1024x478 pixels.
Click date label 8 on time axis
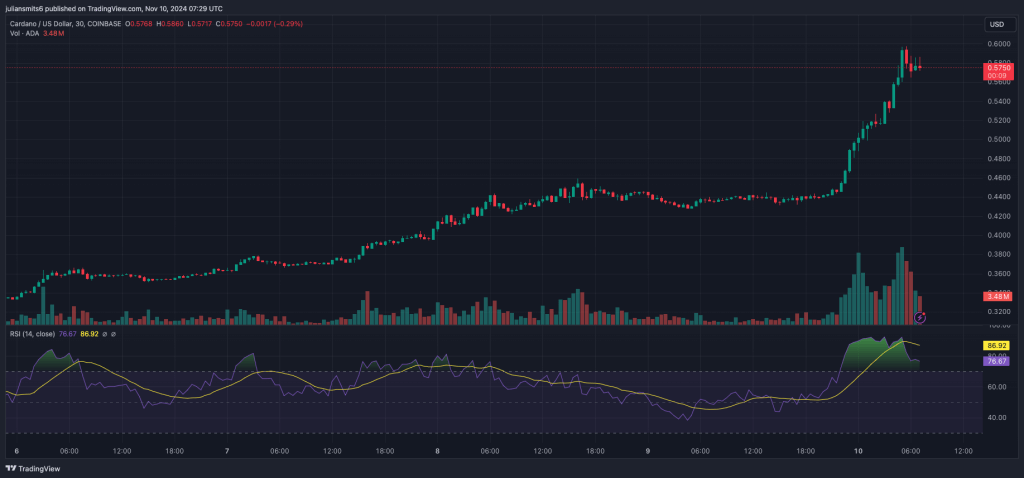(437, 451)
